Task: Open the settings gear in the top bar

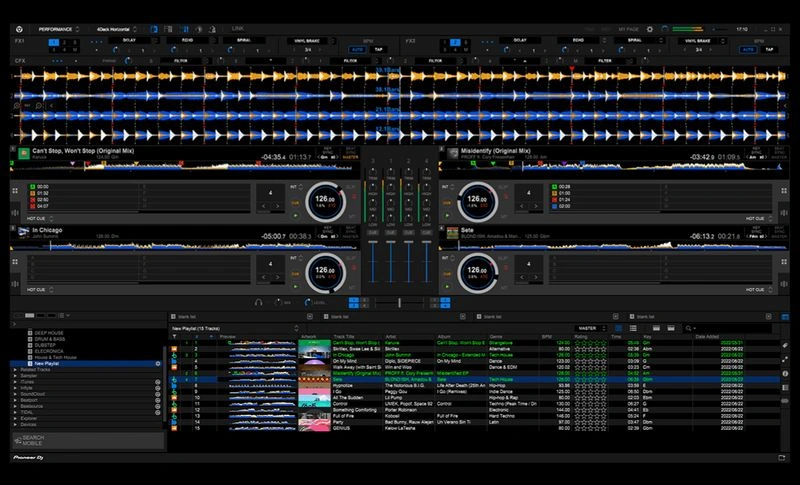Action: [649, 30]
